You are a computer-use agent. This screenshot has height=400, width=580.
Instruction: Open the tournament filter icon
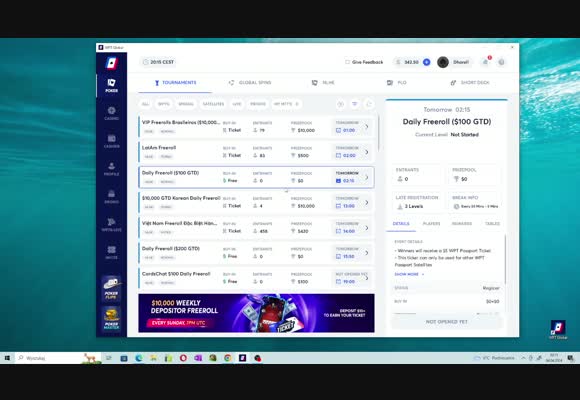(x=354, y=104)
